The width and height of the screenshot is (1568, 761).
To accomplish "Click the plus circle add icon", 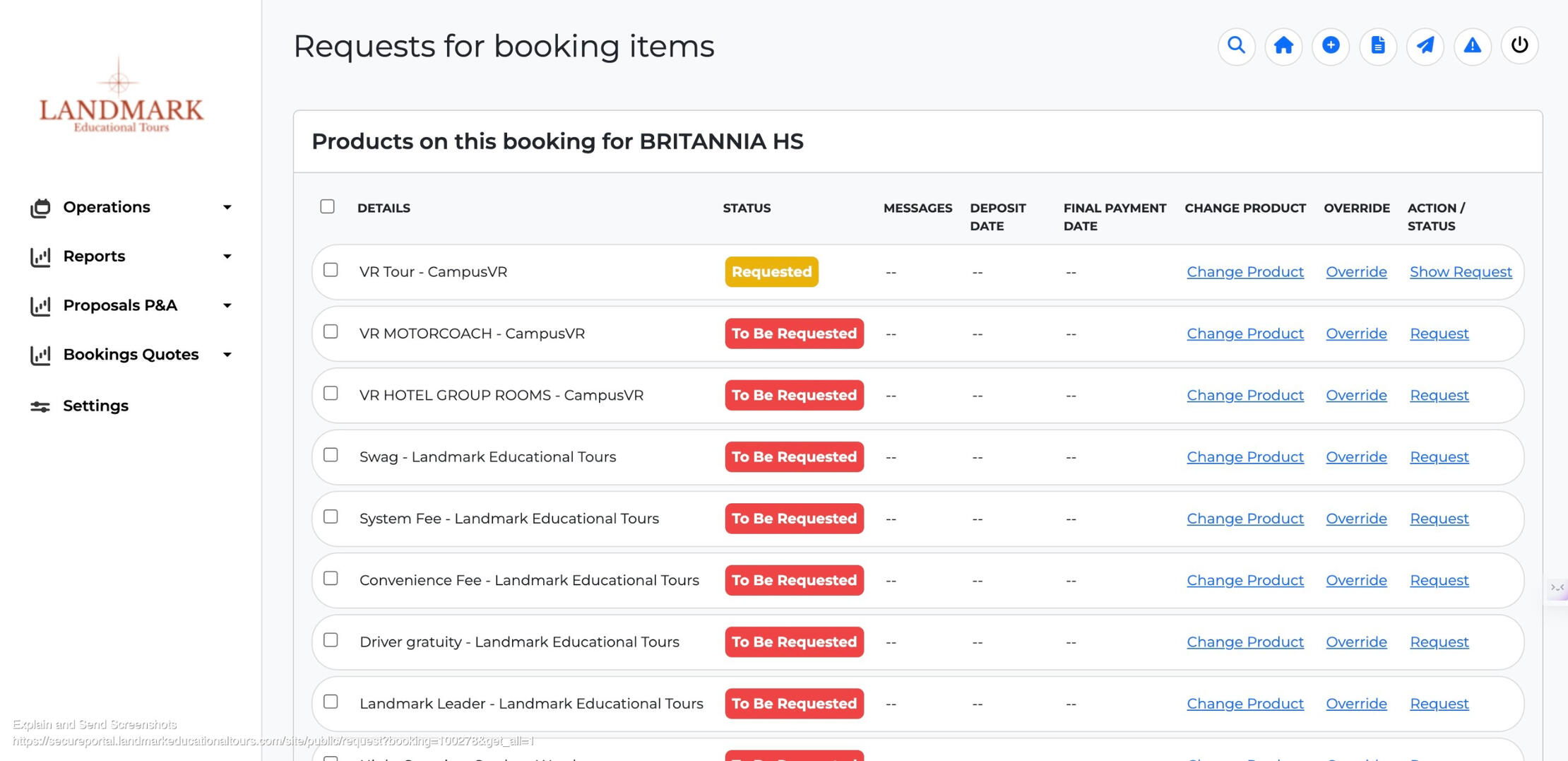I will tap(1331, 46).
